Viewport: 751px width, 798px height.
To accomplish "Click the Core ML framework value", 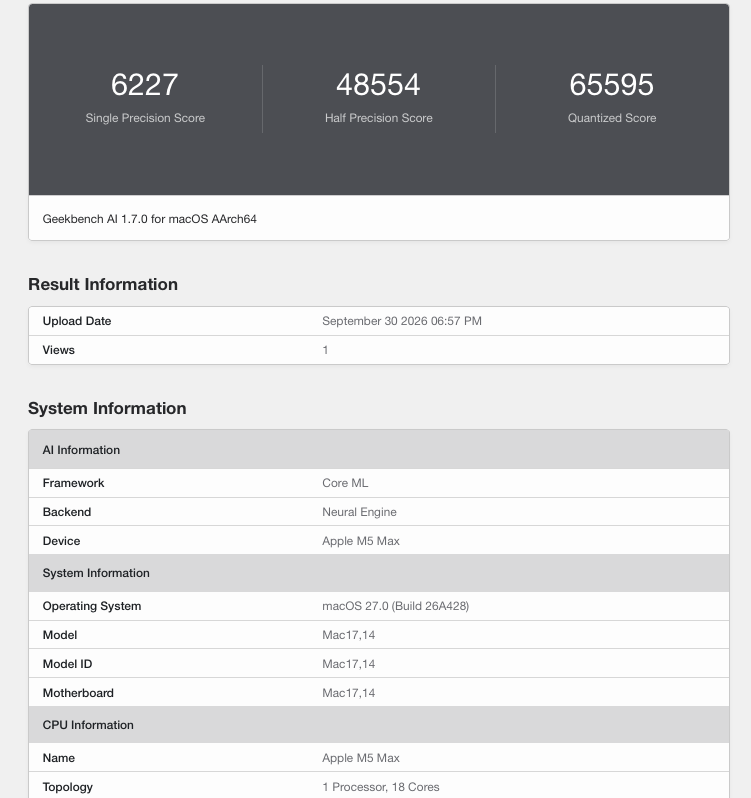I will pyautogui.click(x=345, y=483).
